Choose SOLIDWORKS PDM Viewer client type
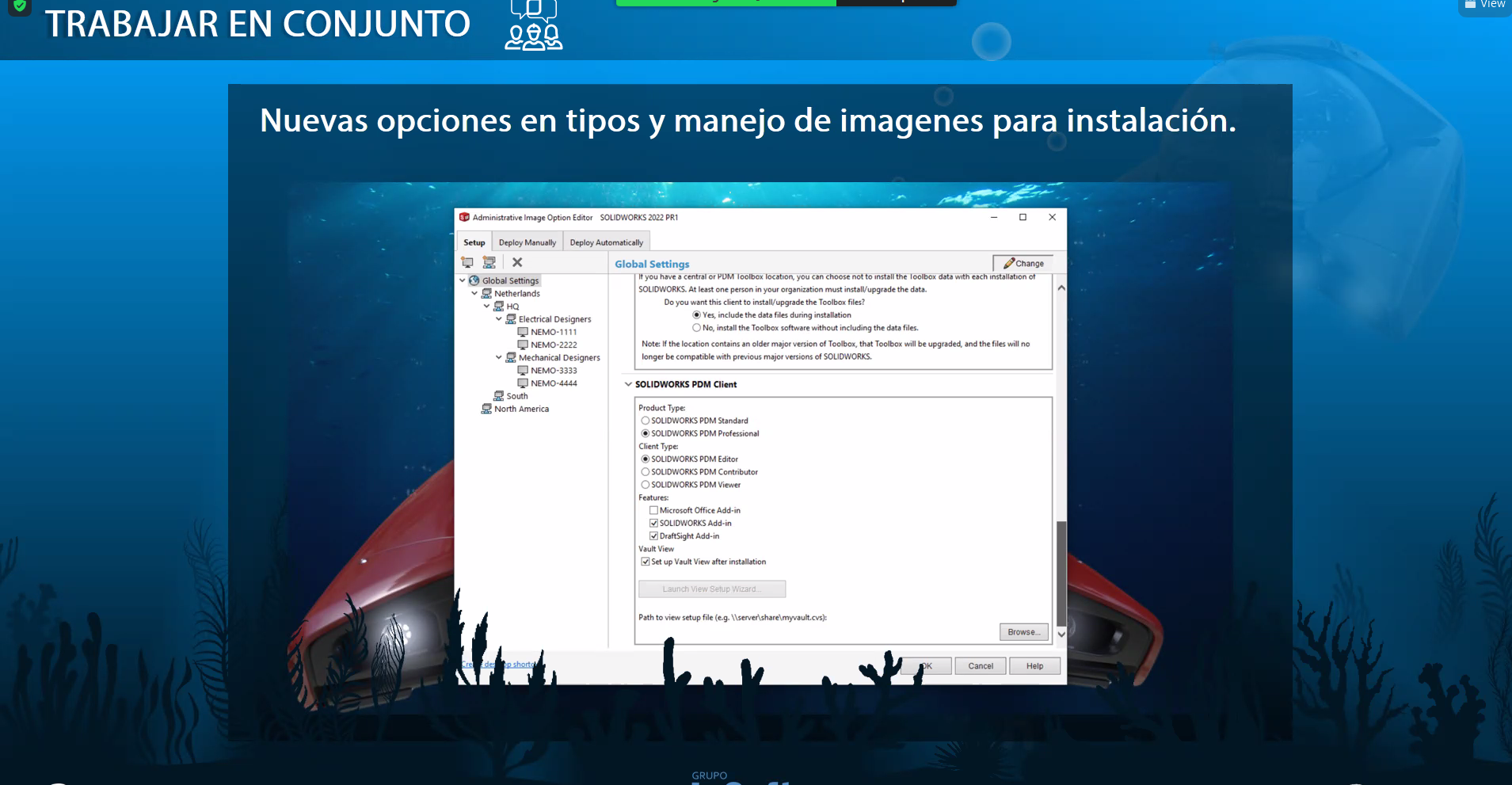 tap(646, 485)
